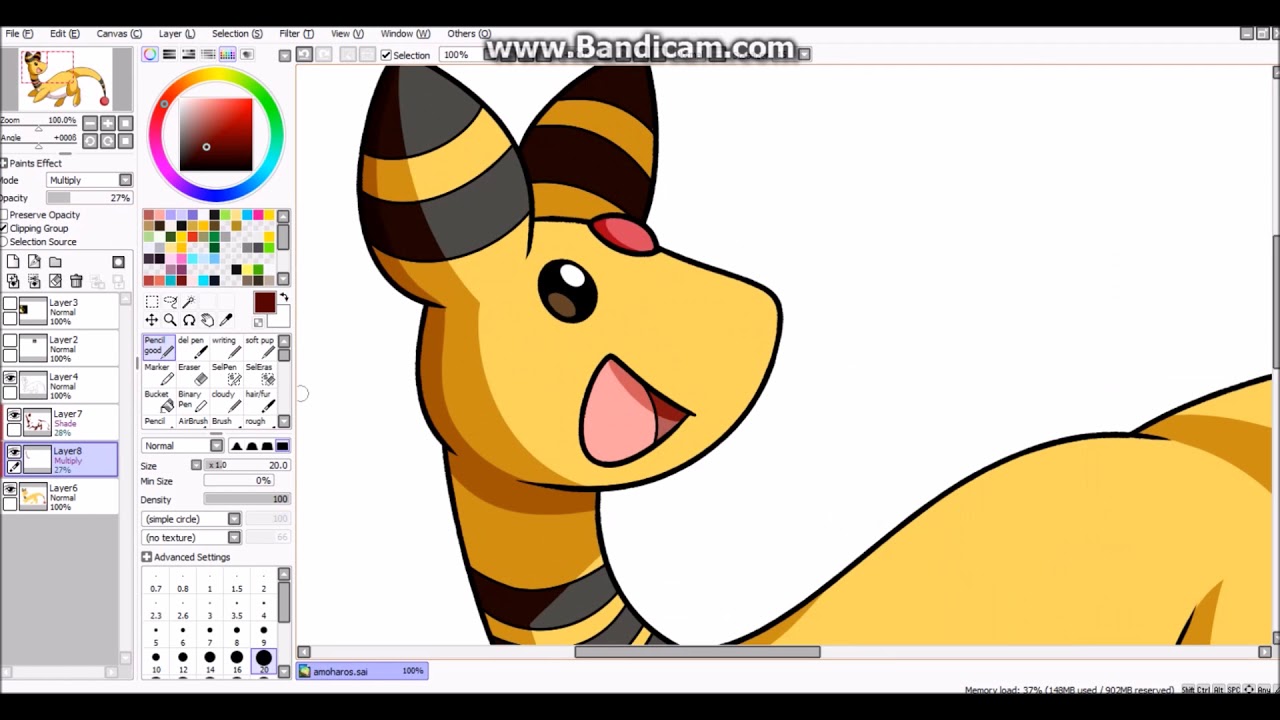Hide Layer4 using its eye icon
The image size is (1280, 720).
click(x=10, y=378)
